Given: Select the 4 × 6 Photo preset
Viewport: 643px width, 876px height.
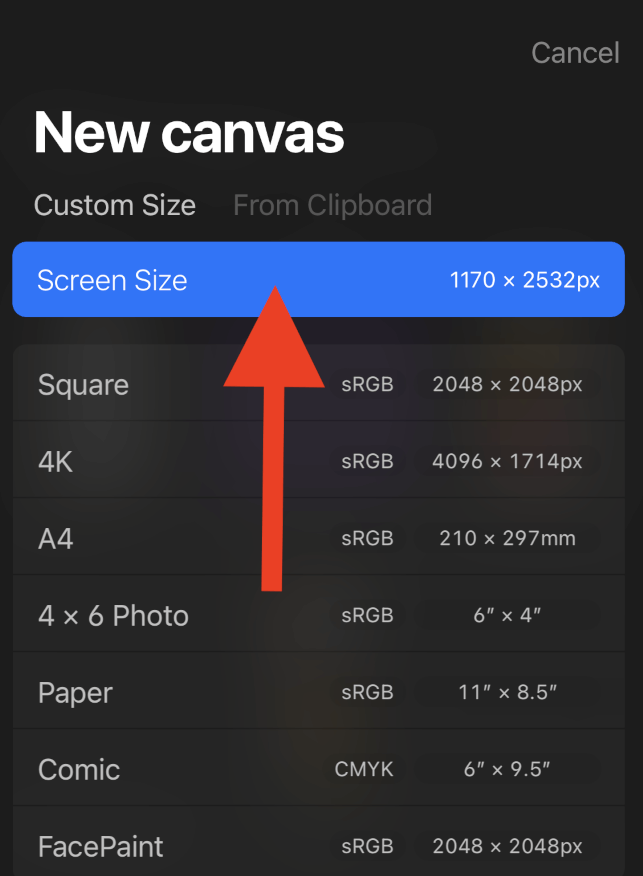Looking at the screenshot, I should [x=318, y=614].
